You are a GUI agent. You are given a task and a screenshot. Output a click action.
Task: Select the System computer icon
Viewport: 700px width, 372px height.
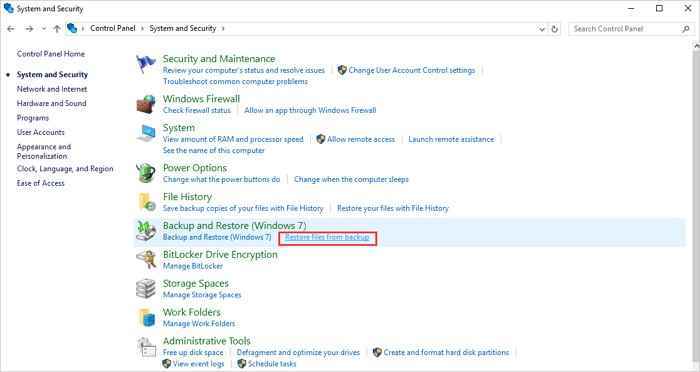coord(146,133)
